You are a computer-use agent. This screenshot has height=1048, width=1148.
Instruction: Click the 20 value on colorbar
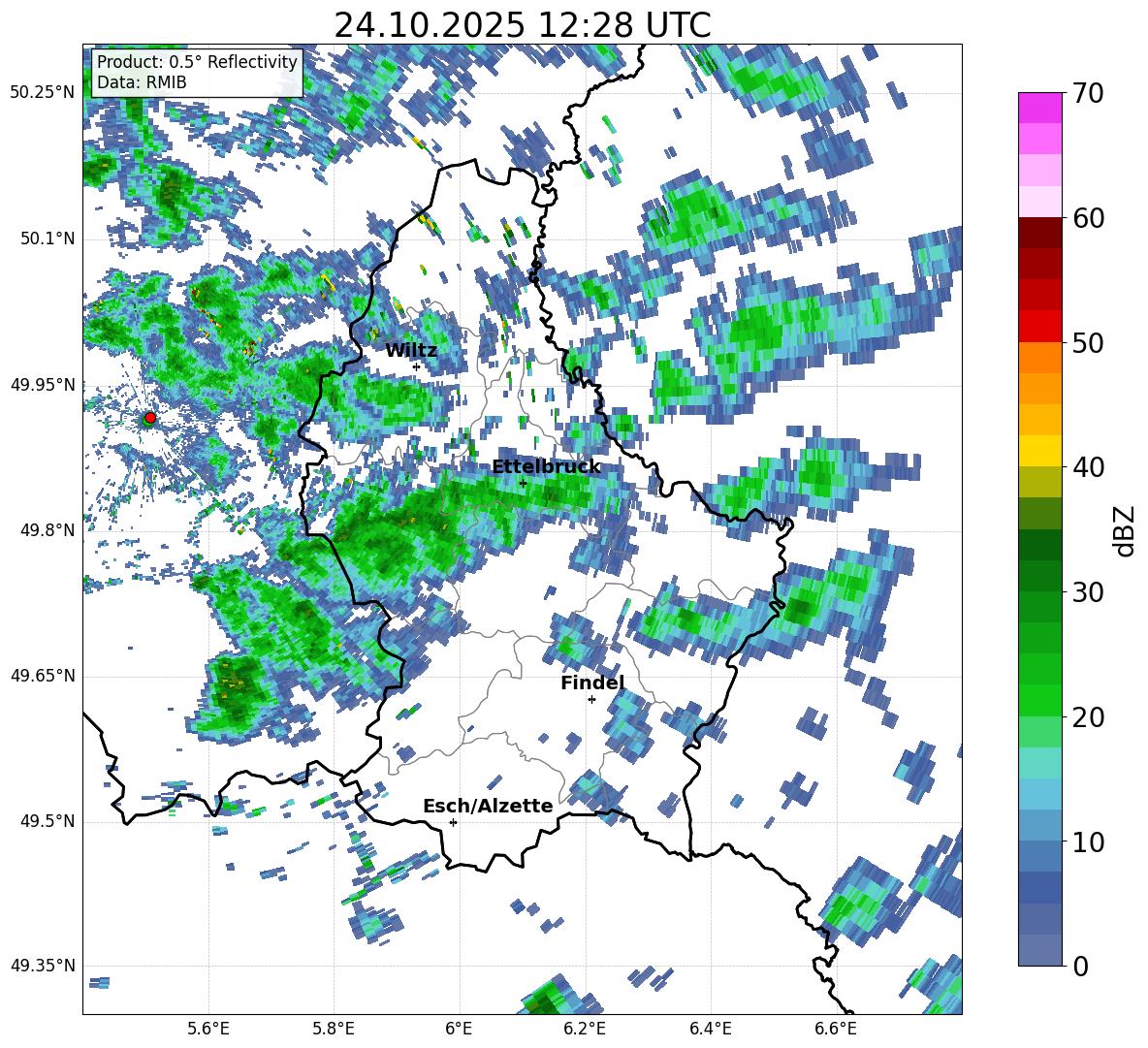[x=1087, y=717]
